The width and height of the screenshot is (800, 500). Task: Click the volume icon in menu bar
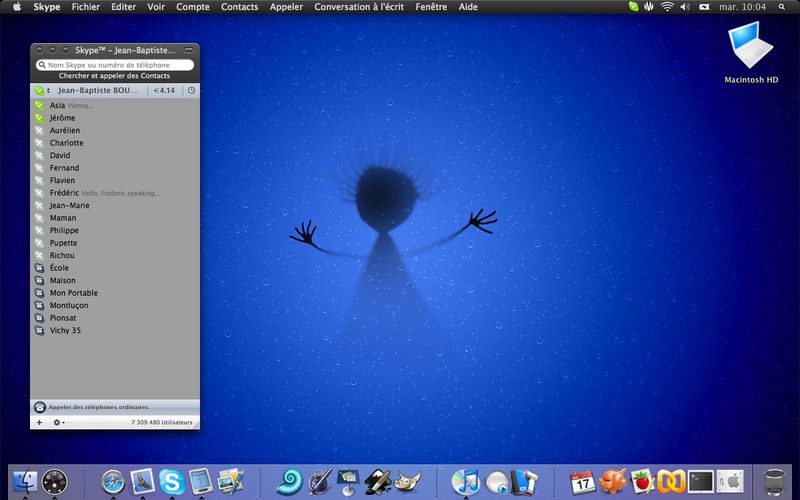pyautogui.click(x=685, y=7)
